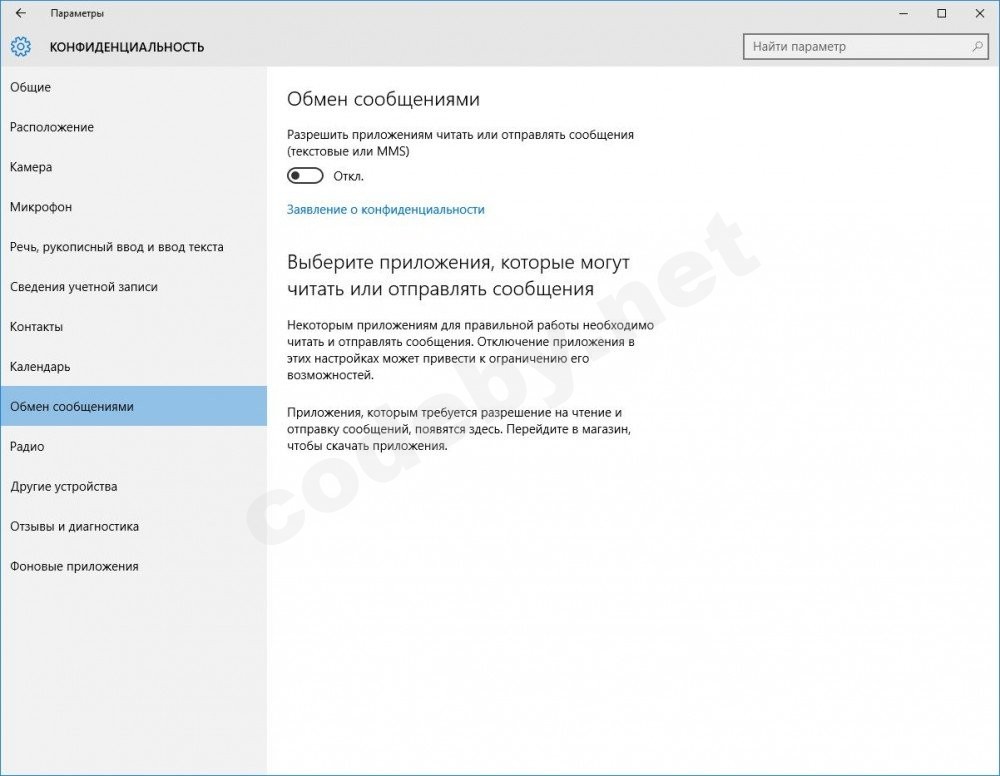Select 'Контакты' in the sidebar
This screenshot has width=1000, height=776.
coord(133,327)
